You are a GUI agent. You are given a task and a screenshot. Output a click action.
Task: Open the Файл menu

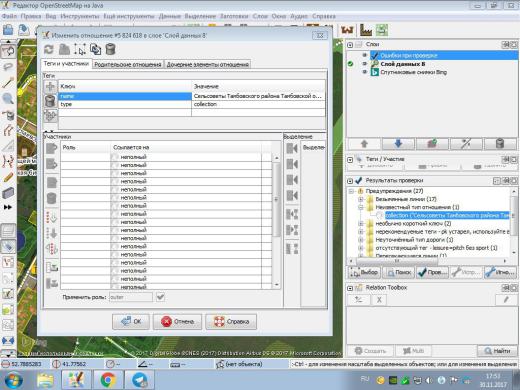9,16
